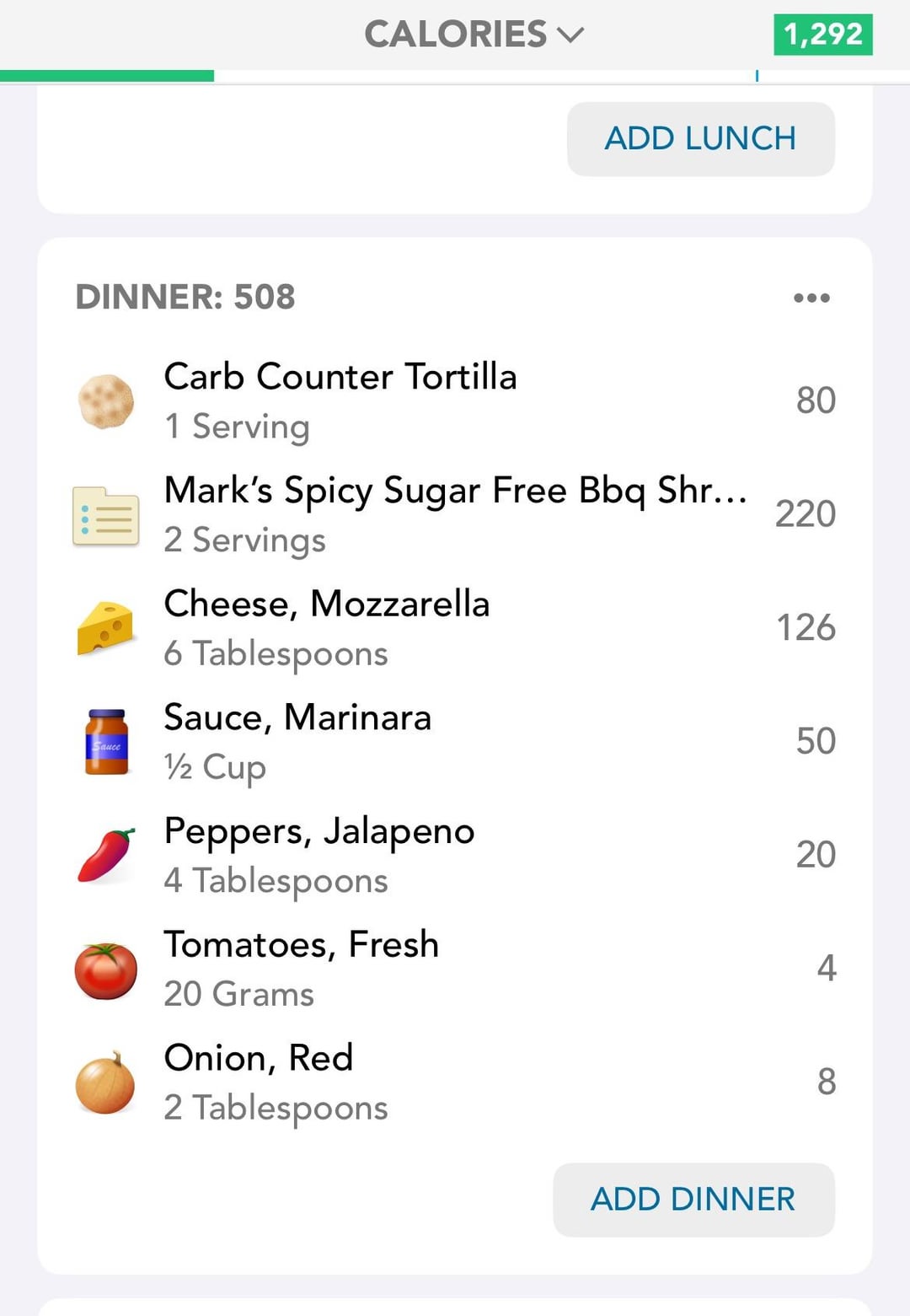Select the Tomatoes, Fresh 20 Grams entry
Image resolution: width=910 pixels, height=1316 pixels.
[x=455, y=969]
